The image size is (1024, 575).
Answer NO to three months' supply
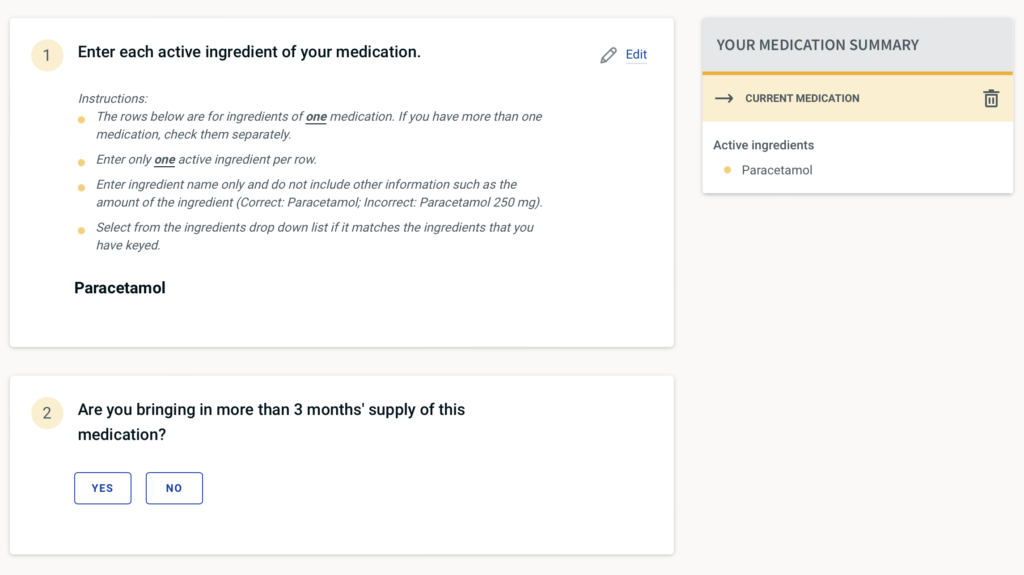coord(174,488)
